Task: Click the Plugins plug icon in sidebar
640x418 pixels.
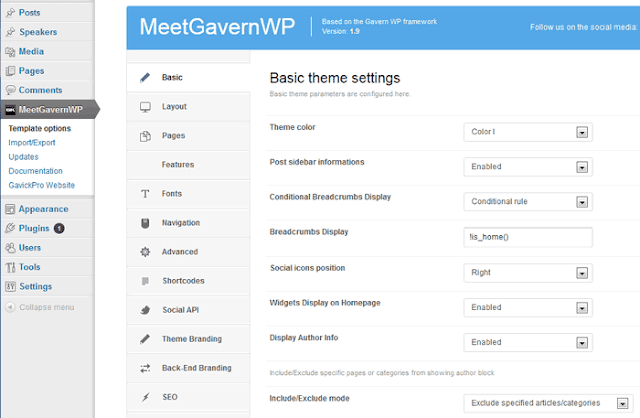Action: tap(9, 228)
